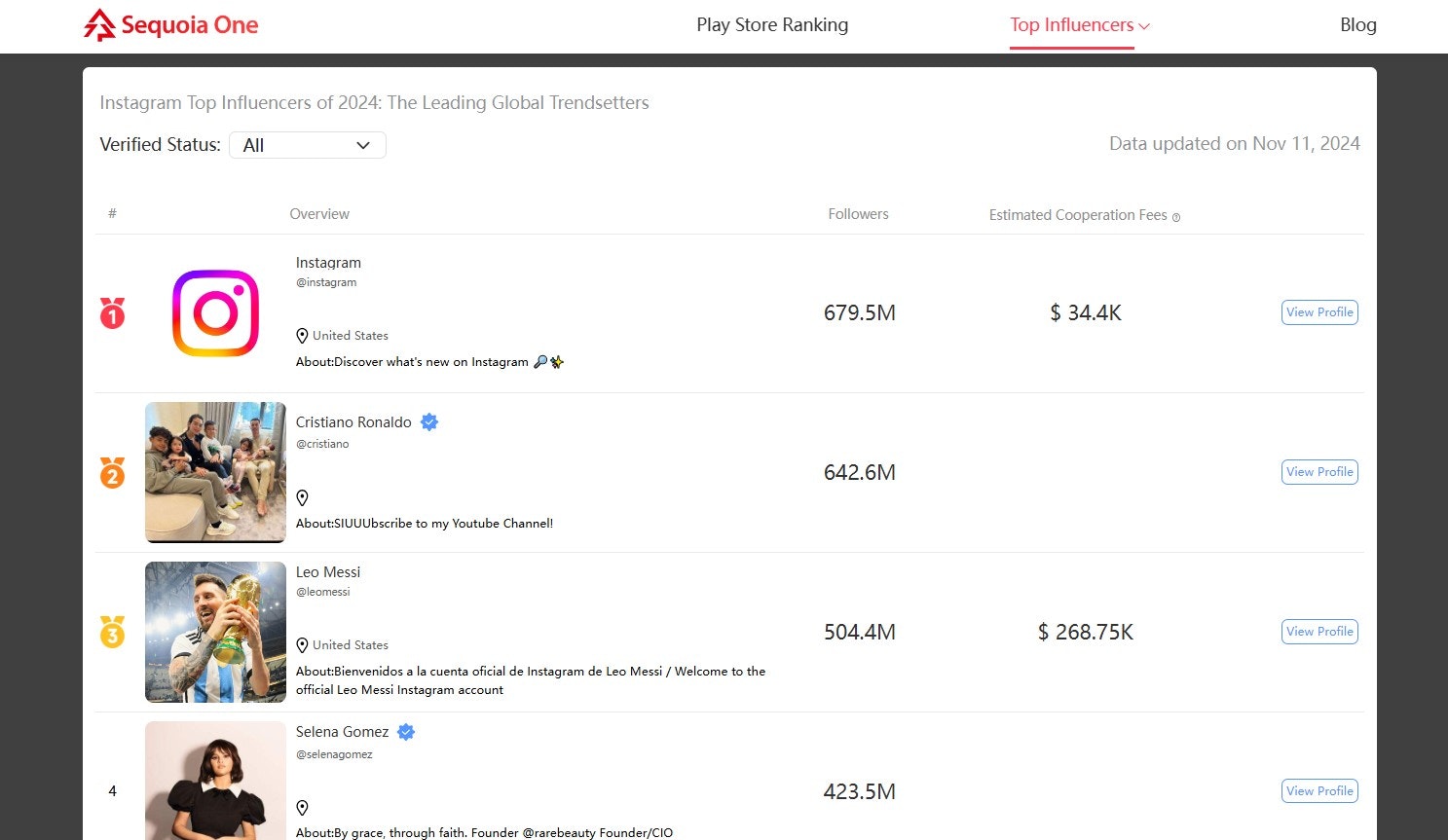Viewport: 1448px width, 840px height.
Task: Click the rank number 4
Action: [112, 791]
